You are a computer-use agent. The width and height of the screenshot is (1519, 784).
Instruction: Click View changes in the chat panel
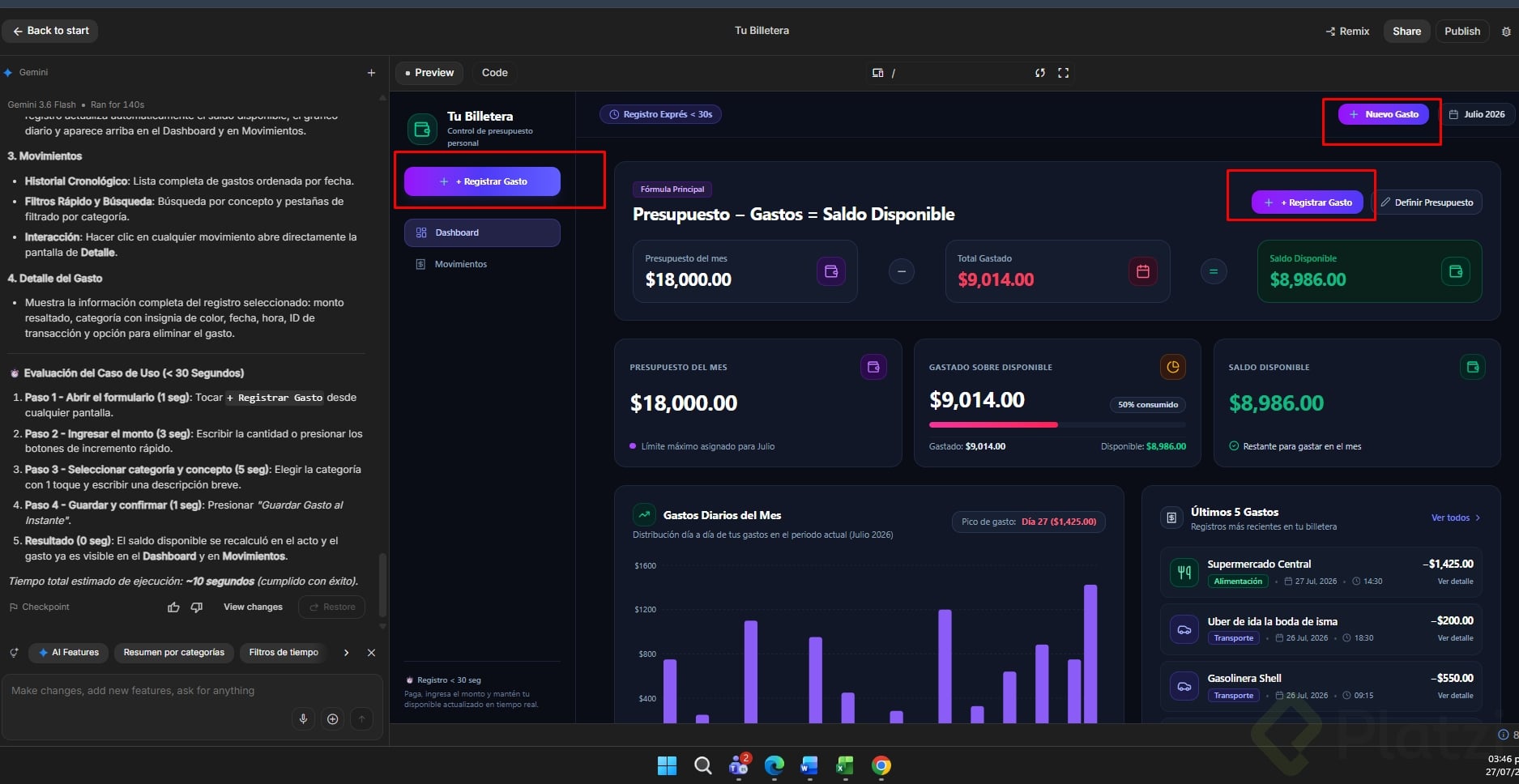click(253, 607)
